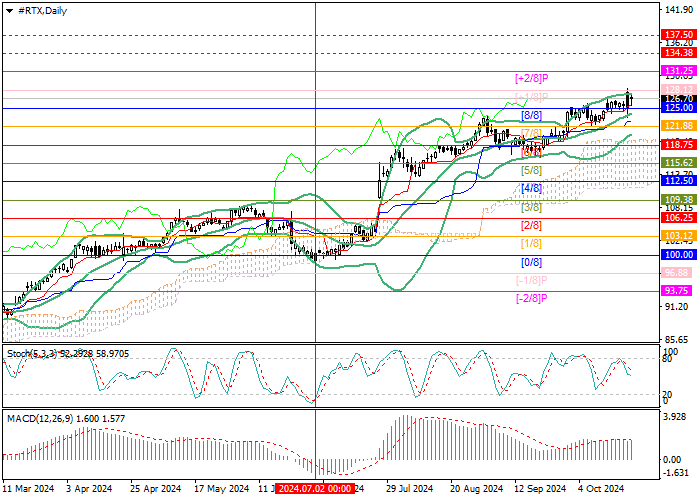Click the 17 May 2024 date label
The width and height of the screenshot is (700, 500).
tap(221, 489)
